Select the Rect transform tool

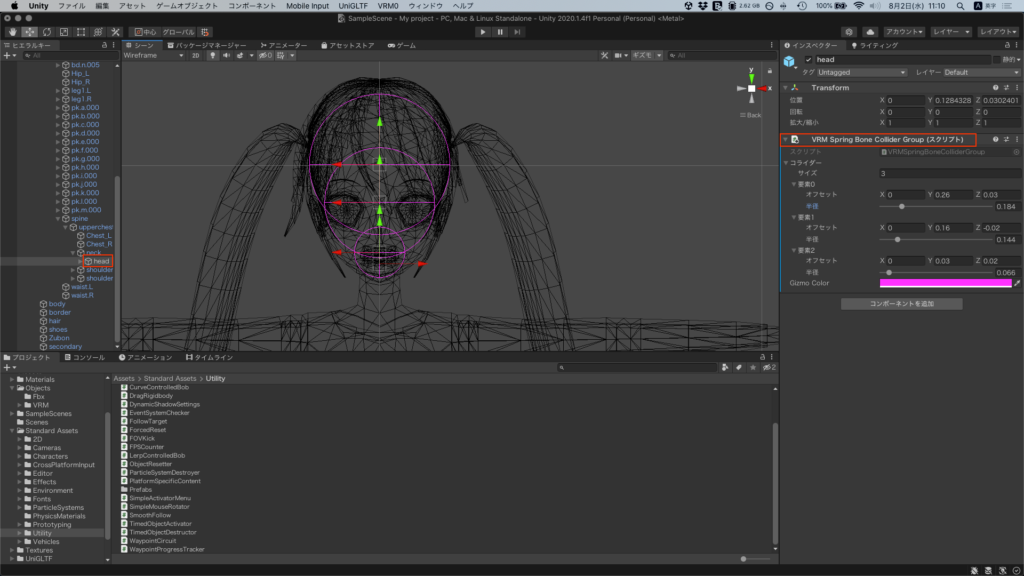tap(81, 32)
